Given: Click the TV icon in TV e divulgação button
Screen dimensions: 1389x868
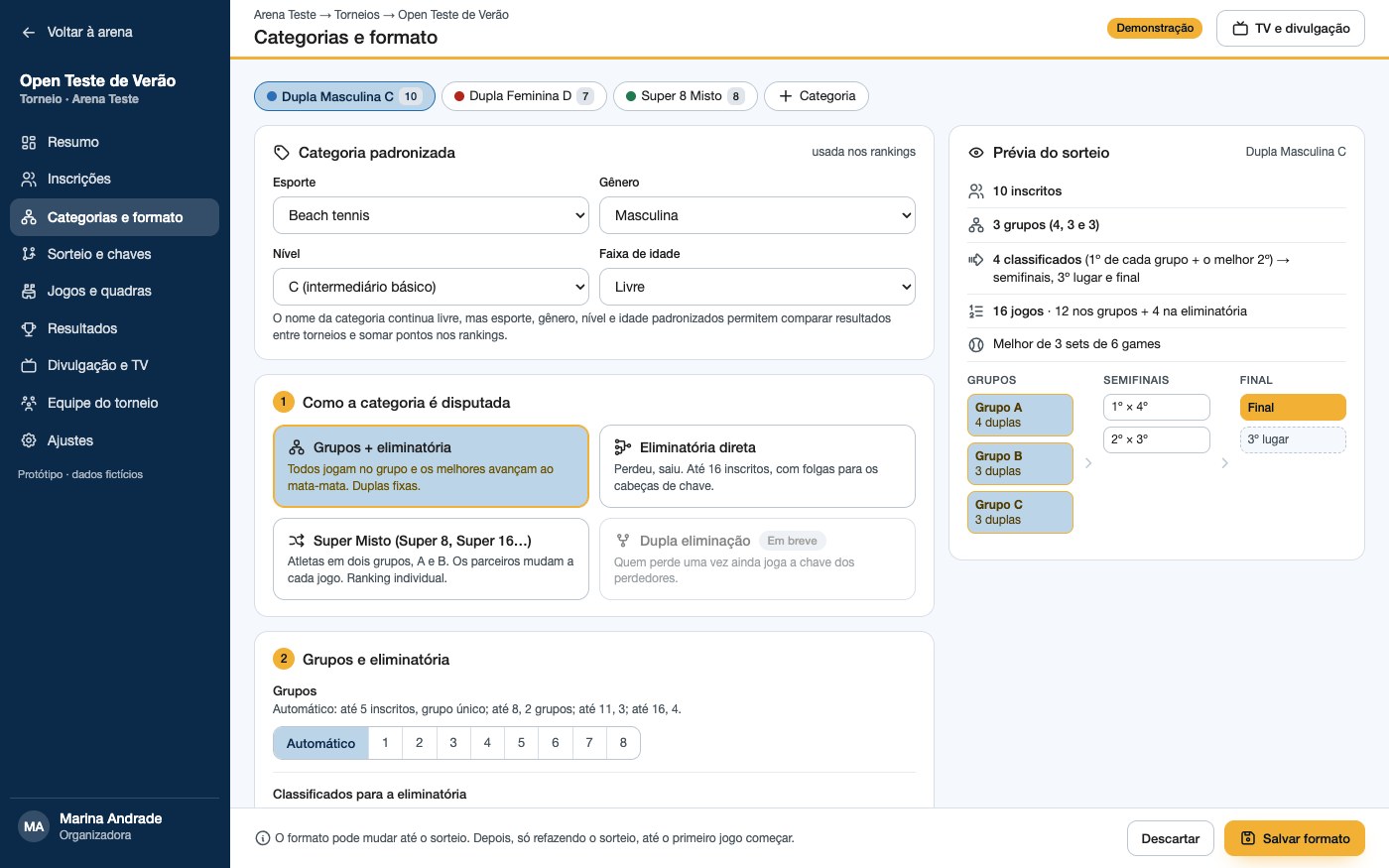Looking at the screenshot, I should pos(1240,29).
